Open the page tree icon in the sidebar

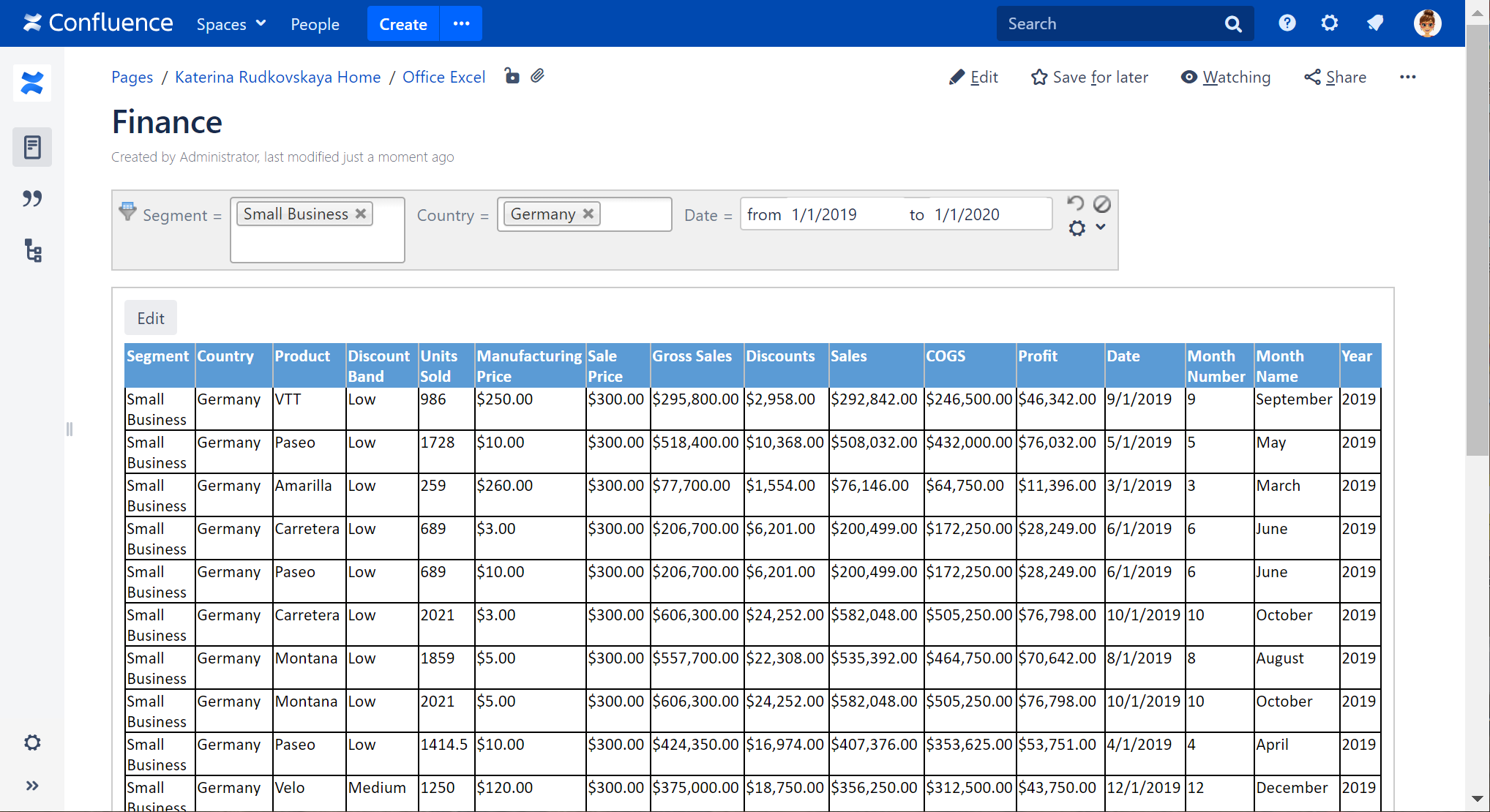pyautogui.click(x=32, y=250)
